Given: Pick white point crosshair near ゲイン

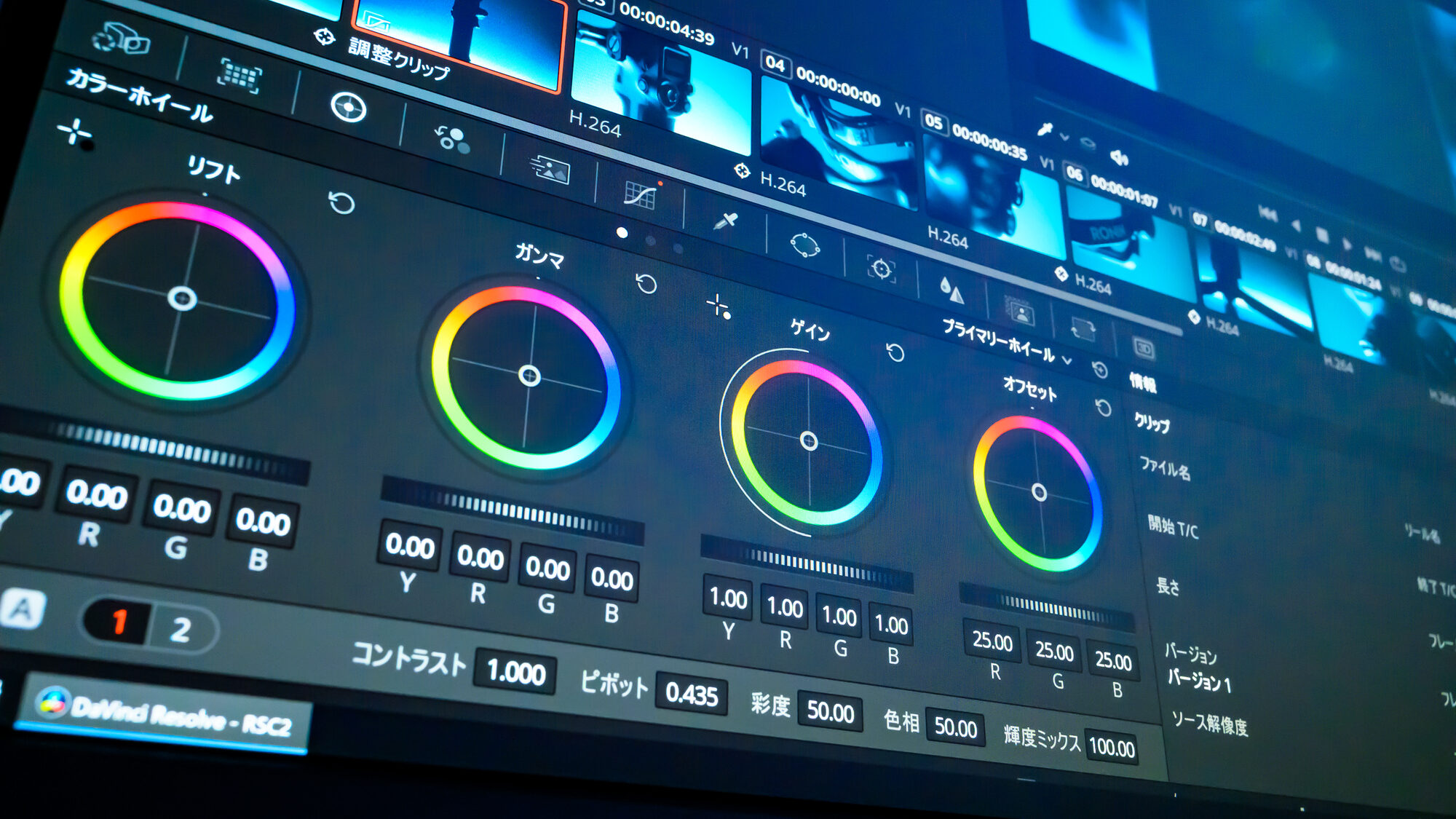Looking at the screenshot, I should pos(719,306).
